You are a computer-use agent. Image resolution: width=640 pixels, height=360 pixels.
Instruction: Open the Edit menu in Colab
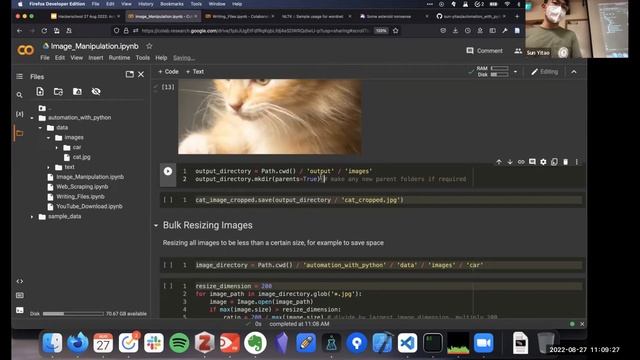pos(60,58)
